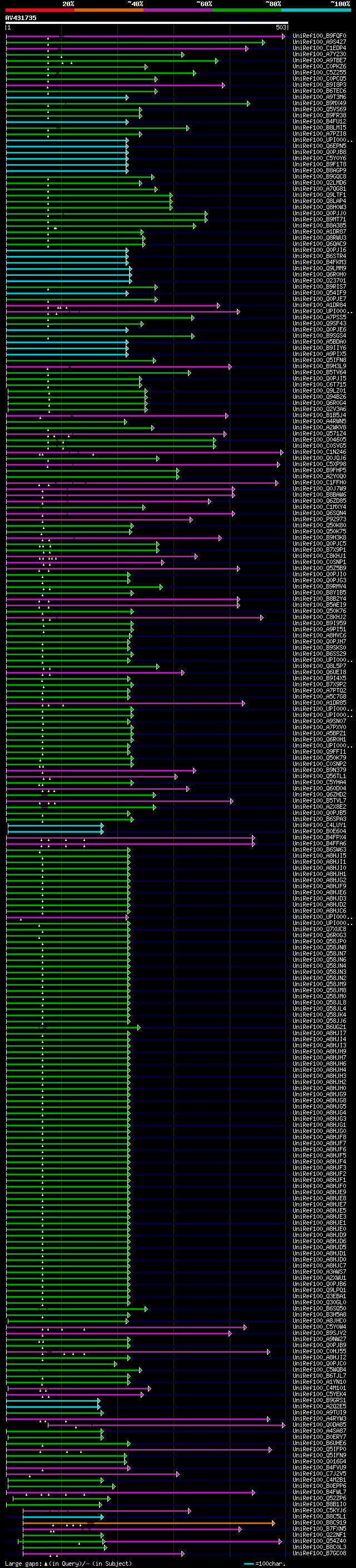Viewport: 356px width, 1568px height.
Task: Select hit UniRef100_Q6QAC9
Action: tap(319, 244)
